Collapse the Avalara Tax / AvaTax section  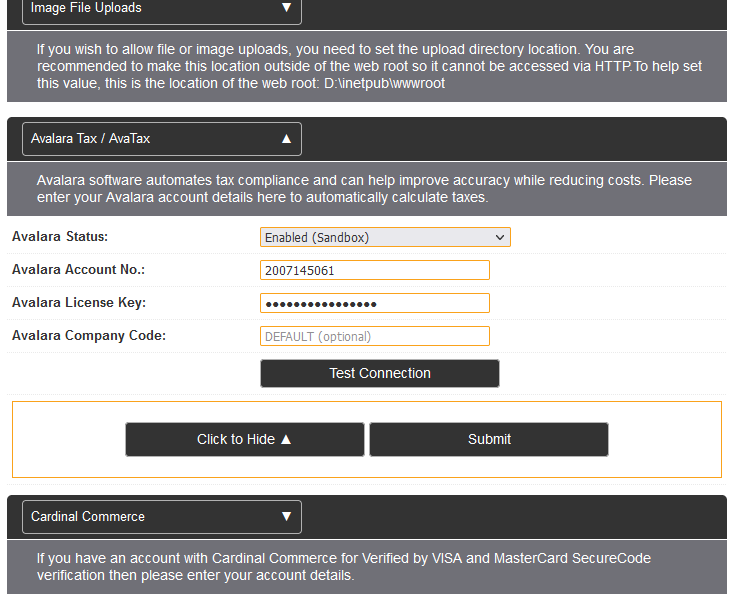(x=162, y=139)
